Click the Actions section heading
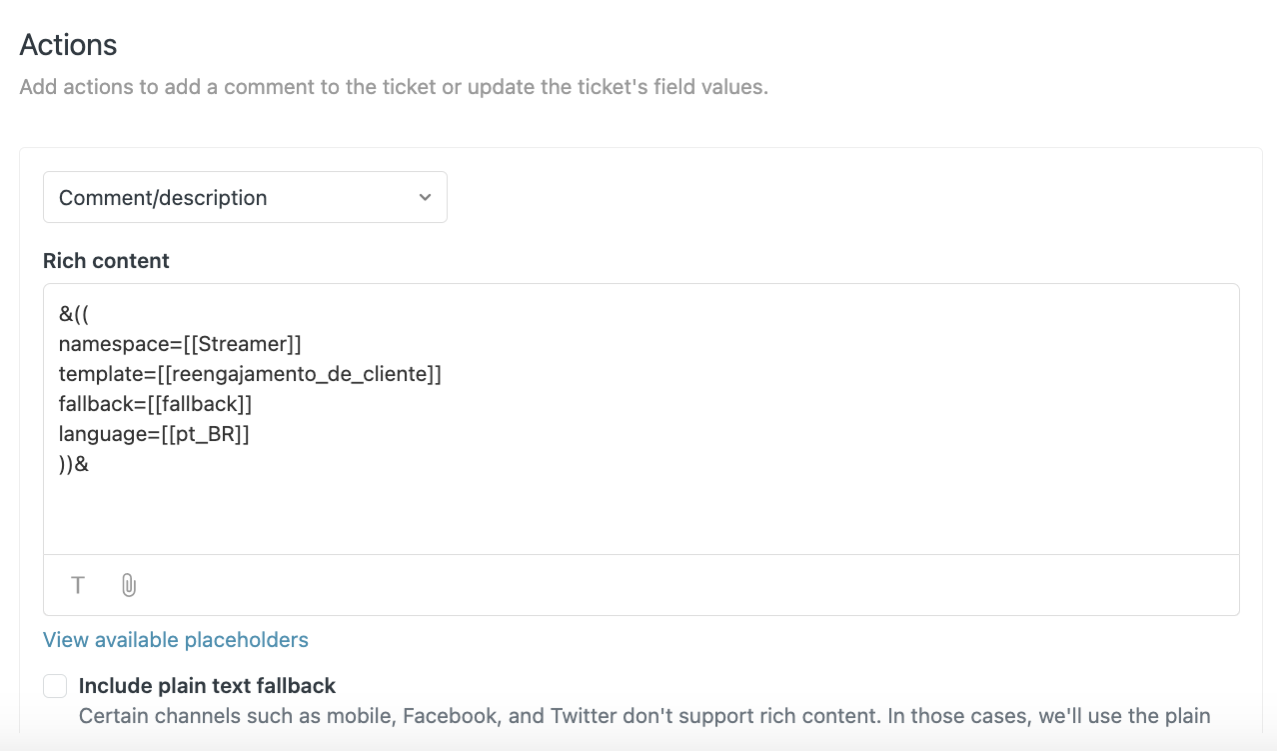The width and height of the screenshot is (1277, 751). click(x=68, y=45)
